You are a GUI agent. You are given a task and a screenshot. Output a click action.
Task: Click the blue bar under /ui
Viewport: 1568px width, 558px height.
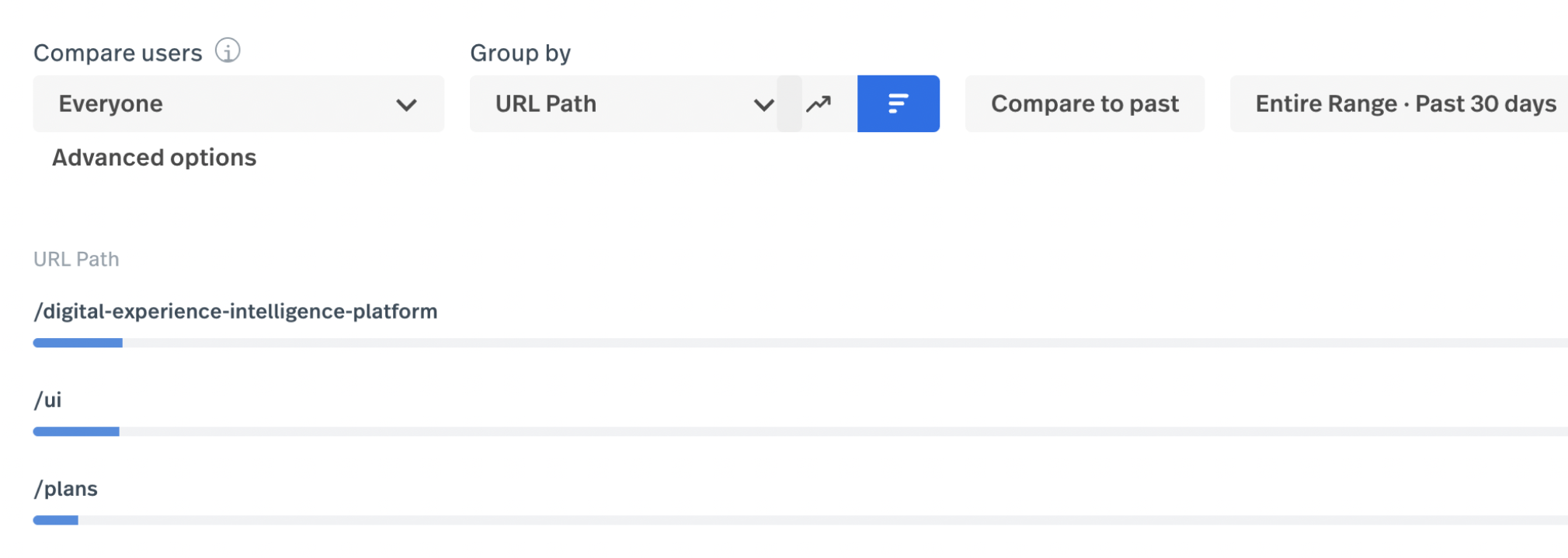click(x=76, y=431)
